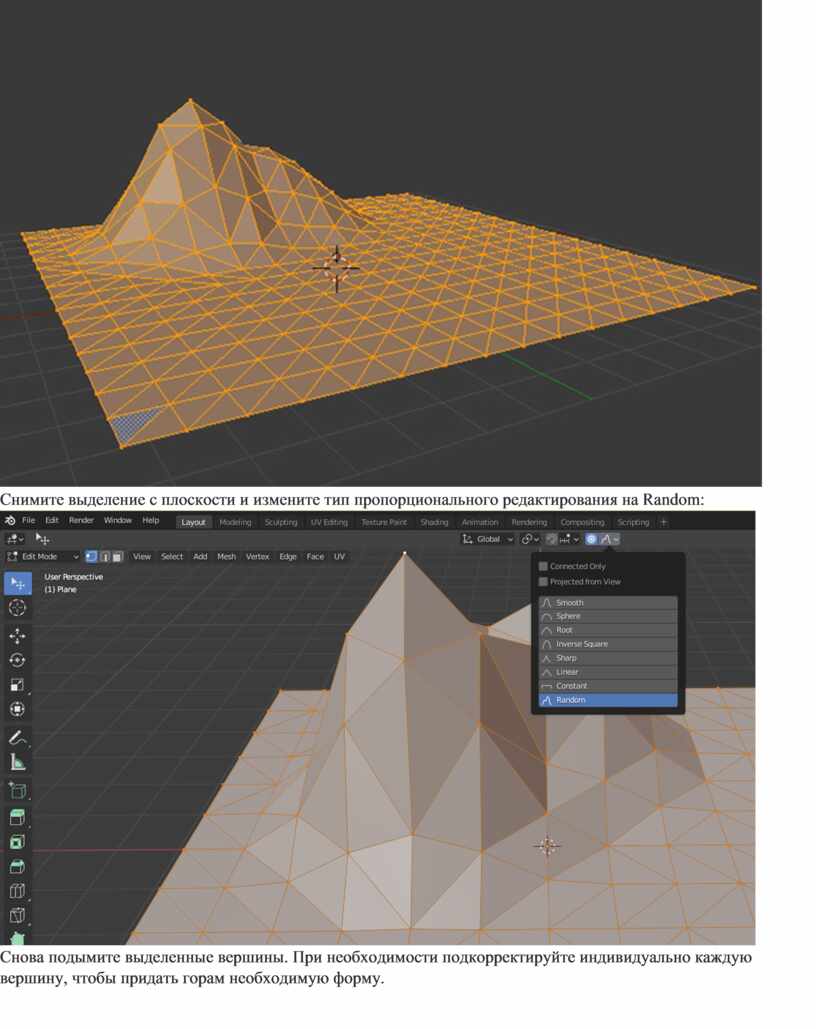Select the Add Cube tool
This screenshot has height=1029, width=816.
(18, 790)
